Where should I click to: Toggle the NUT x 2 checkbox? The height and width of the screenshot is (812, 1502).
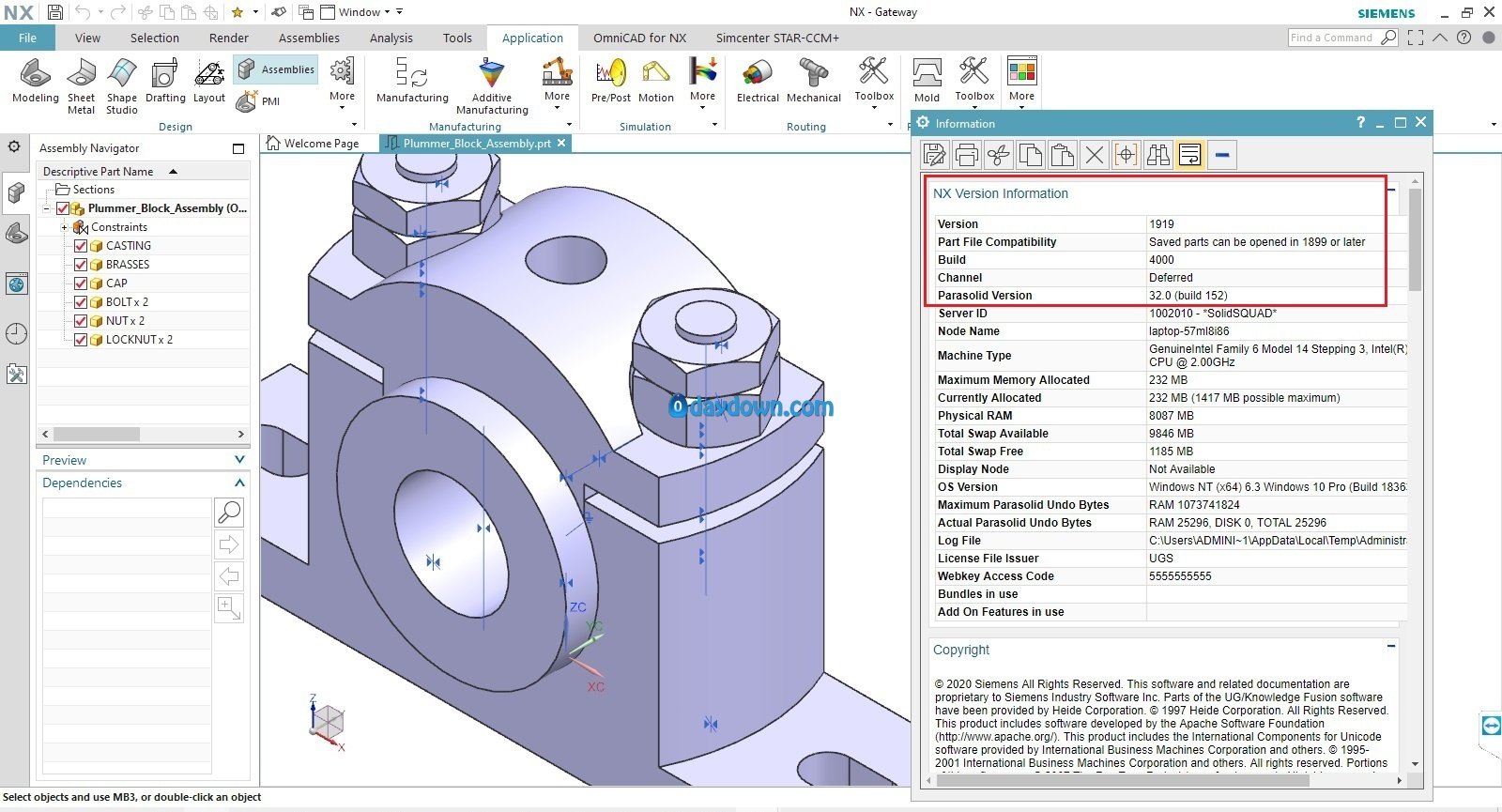(81, 321)
